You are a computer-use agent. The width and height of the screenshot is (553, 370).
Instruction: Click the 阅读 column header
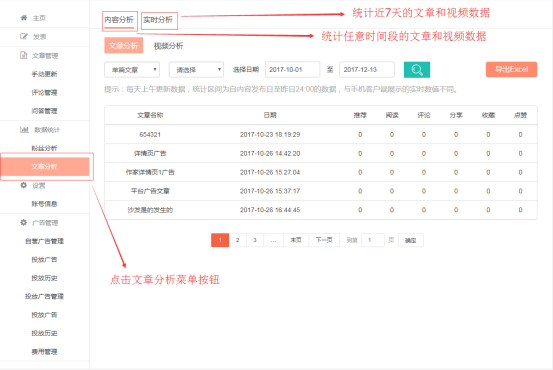[x=392, y=115]
